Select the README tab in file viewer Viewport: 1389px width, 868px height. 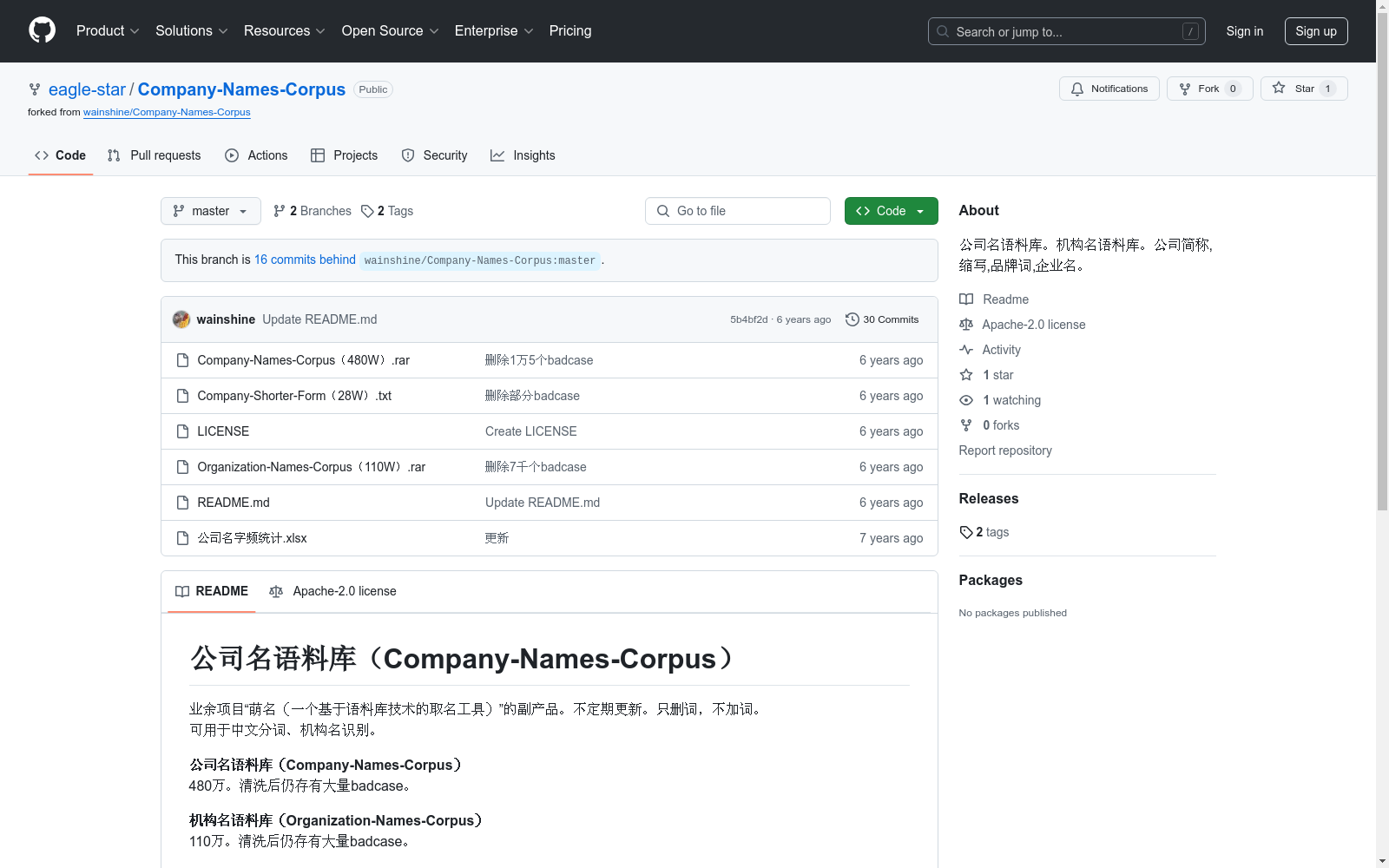click(x=212, y=591)
